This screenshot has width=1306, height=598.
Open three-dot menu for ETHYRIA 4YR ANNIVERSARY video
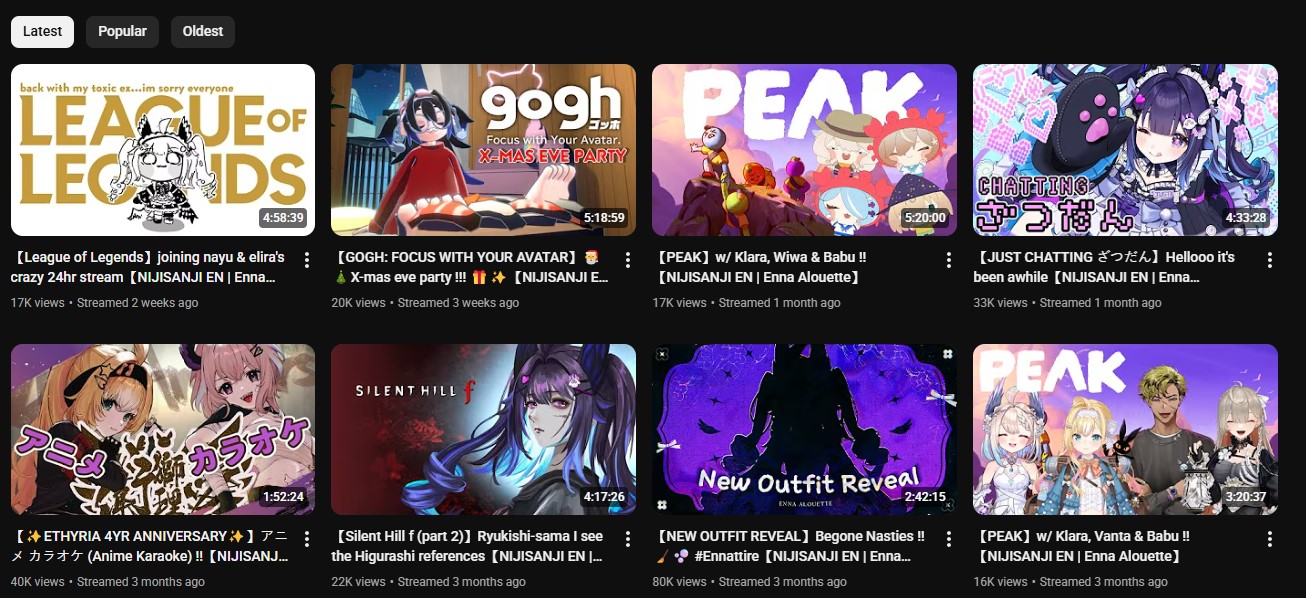pyautogui.click(x=306, y=539)
